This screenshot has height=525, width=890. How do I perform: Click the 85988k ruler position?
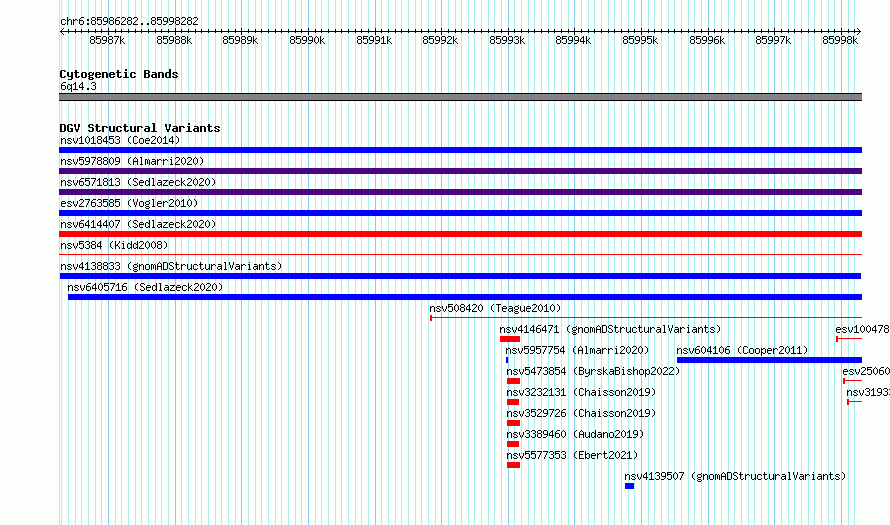click(x=174, y=40)
